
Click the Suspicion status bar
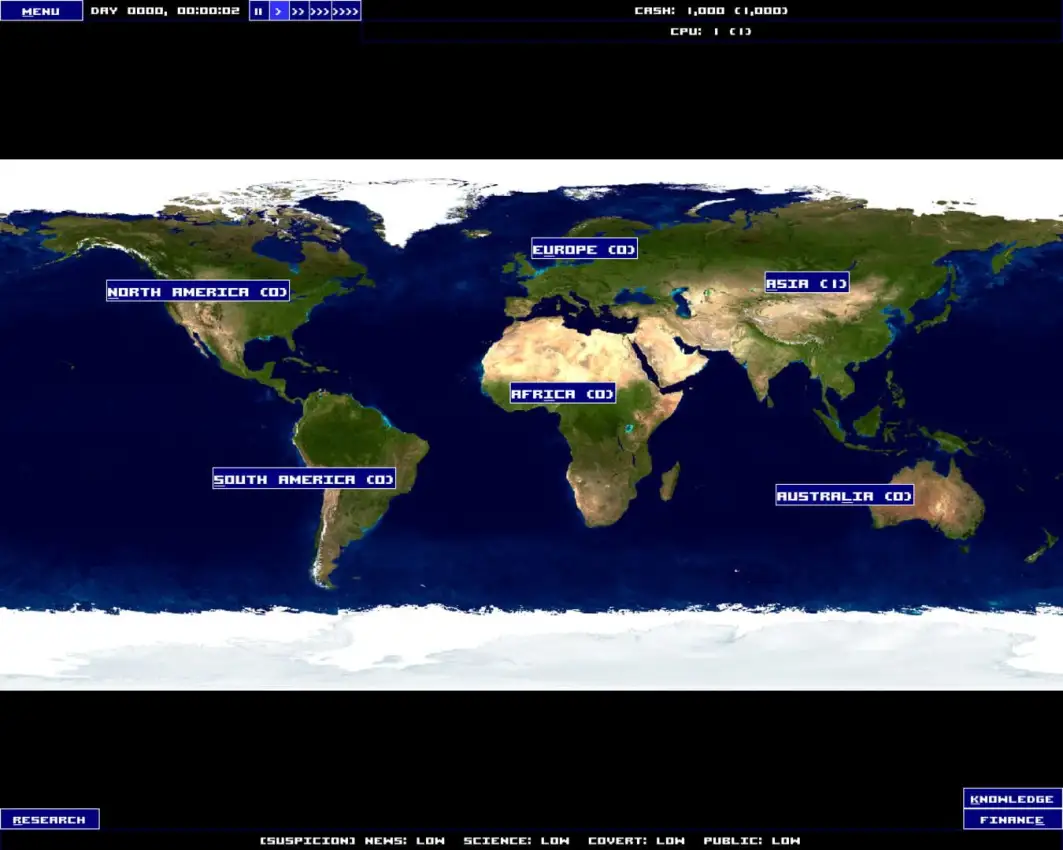pos(530,841)
